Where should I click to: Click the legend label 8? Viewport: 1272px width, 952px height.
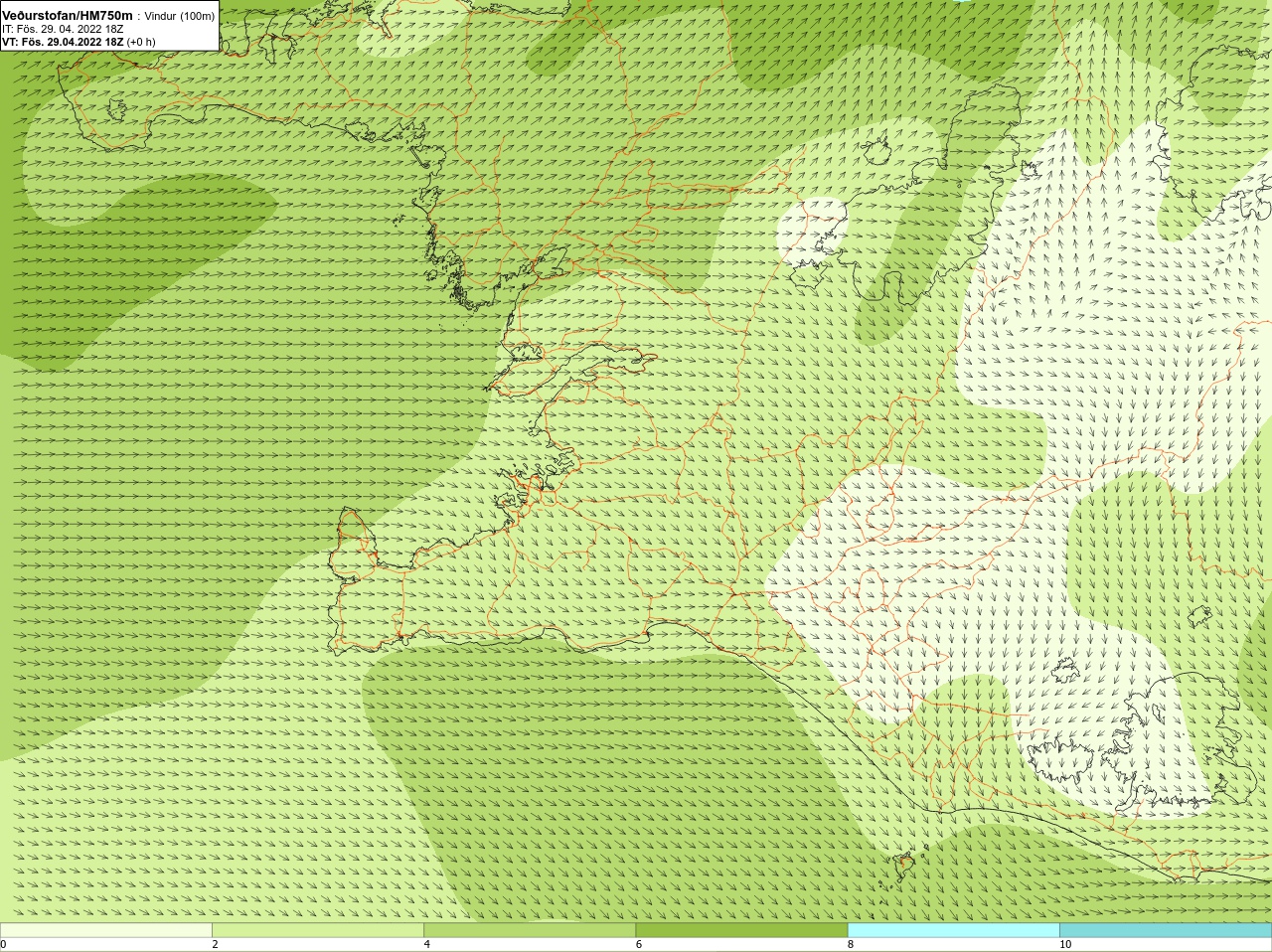tap(851, 945)
